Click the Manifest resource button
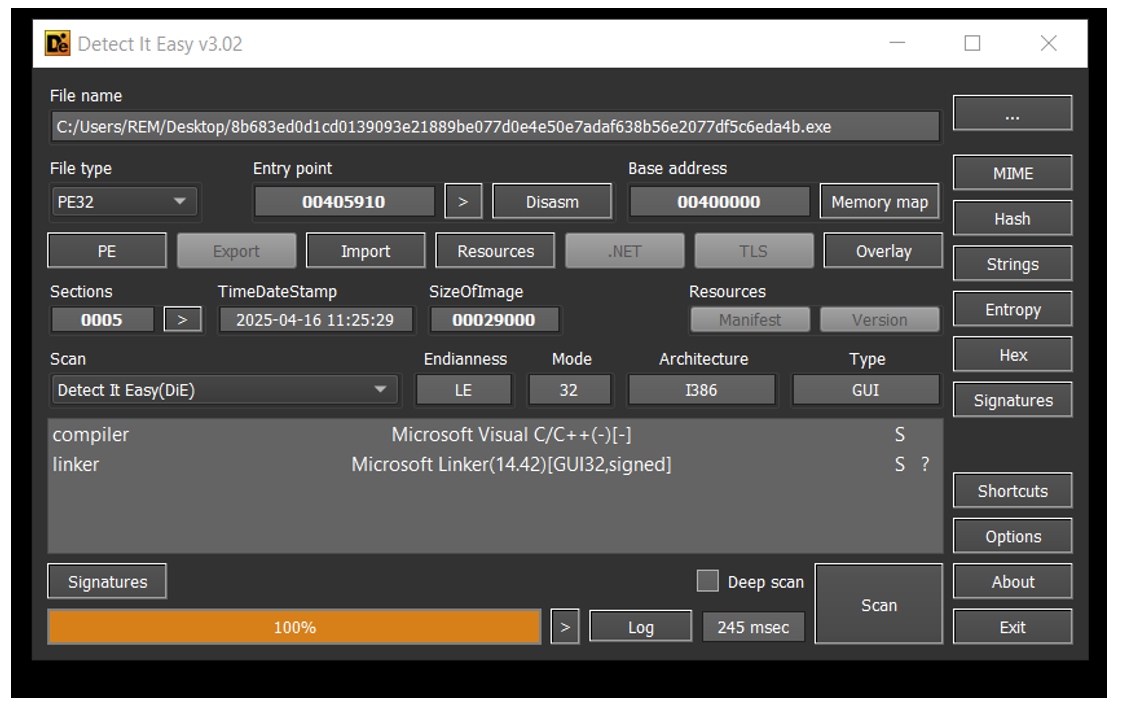The height and width of the screenshot is (716, 1129). coord(750,320)
